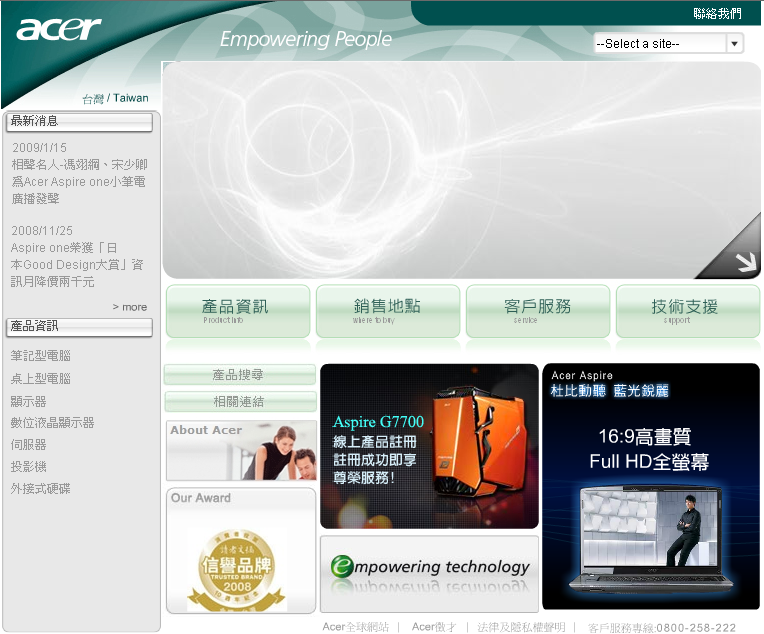The width and height of the screenshot is (764, 634).
Task: Click the customer service hotline 0800-258-222 text
Action: (x=662, y=627)
